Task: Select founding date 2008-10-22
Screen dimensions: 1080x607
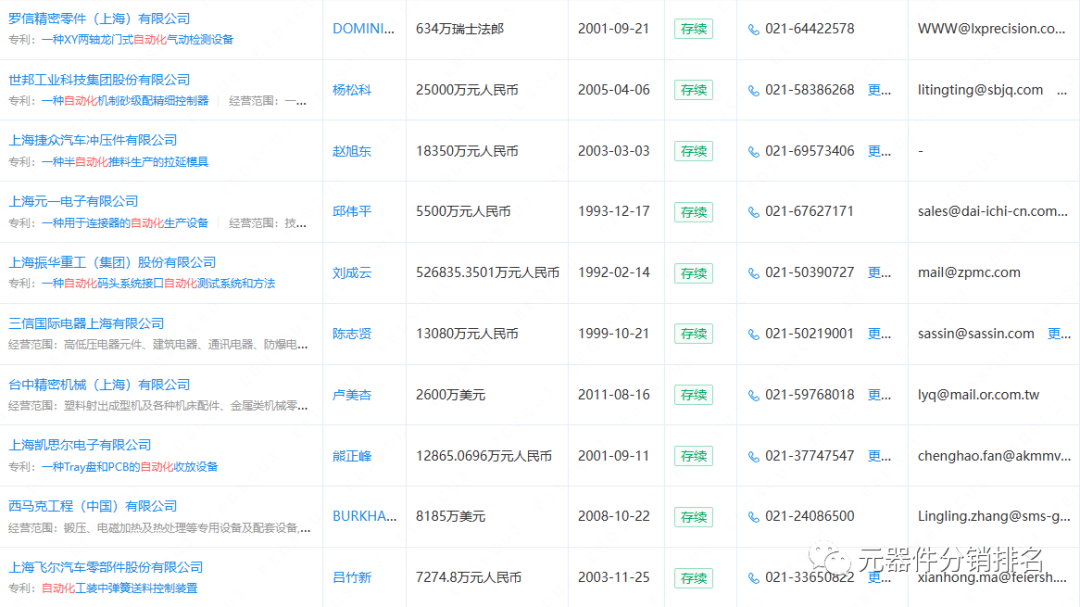Action: tap(614, 516)
